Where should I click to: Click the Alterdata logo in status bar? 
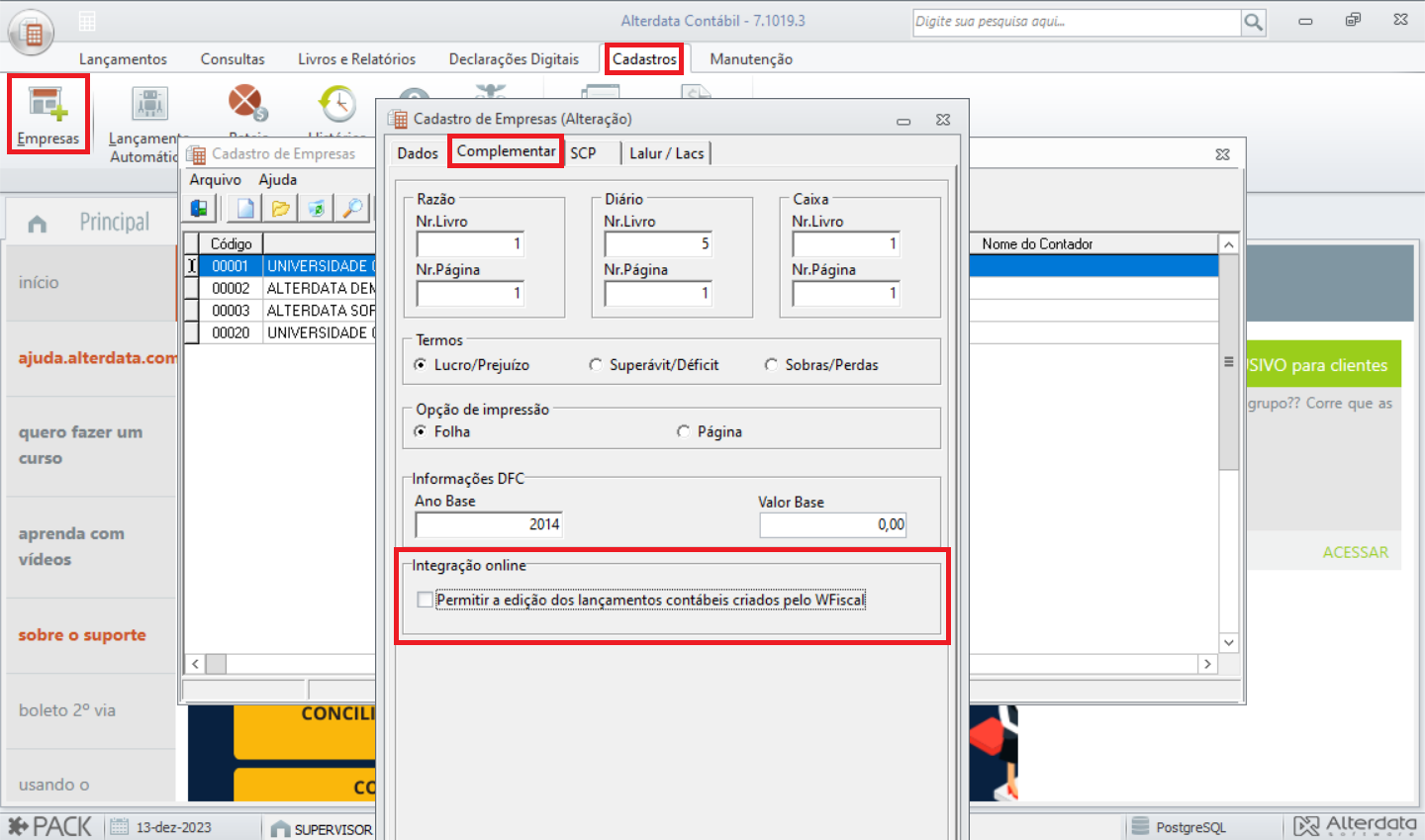pyautogui.click(x=1355, y=826)
